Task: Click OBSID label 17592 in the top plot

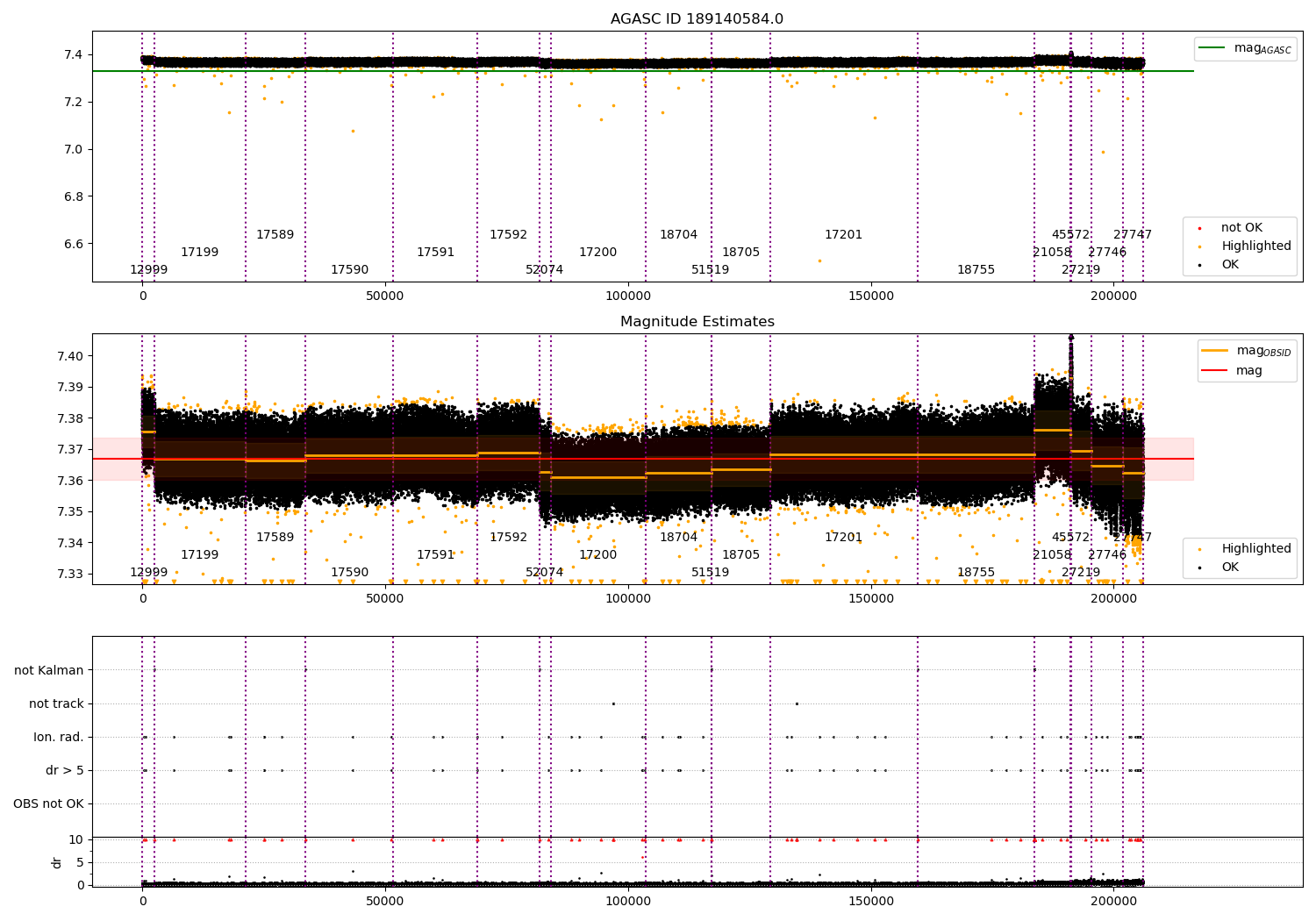Action: tap(508, 235)
